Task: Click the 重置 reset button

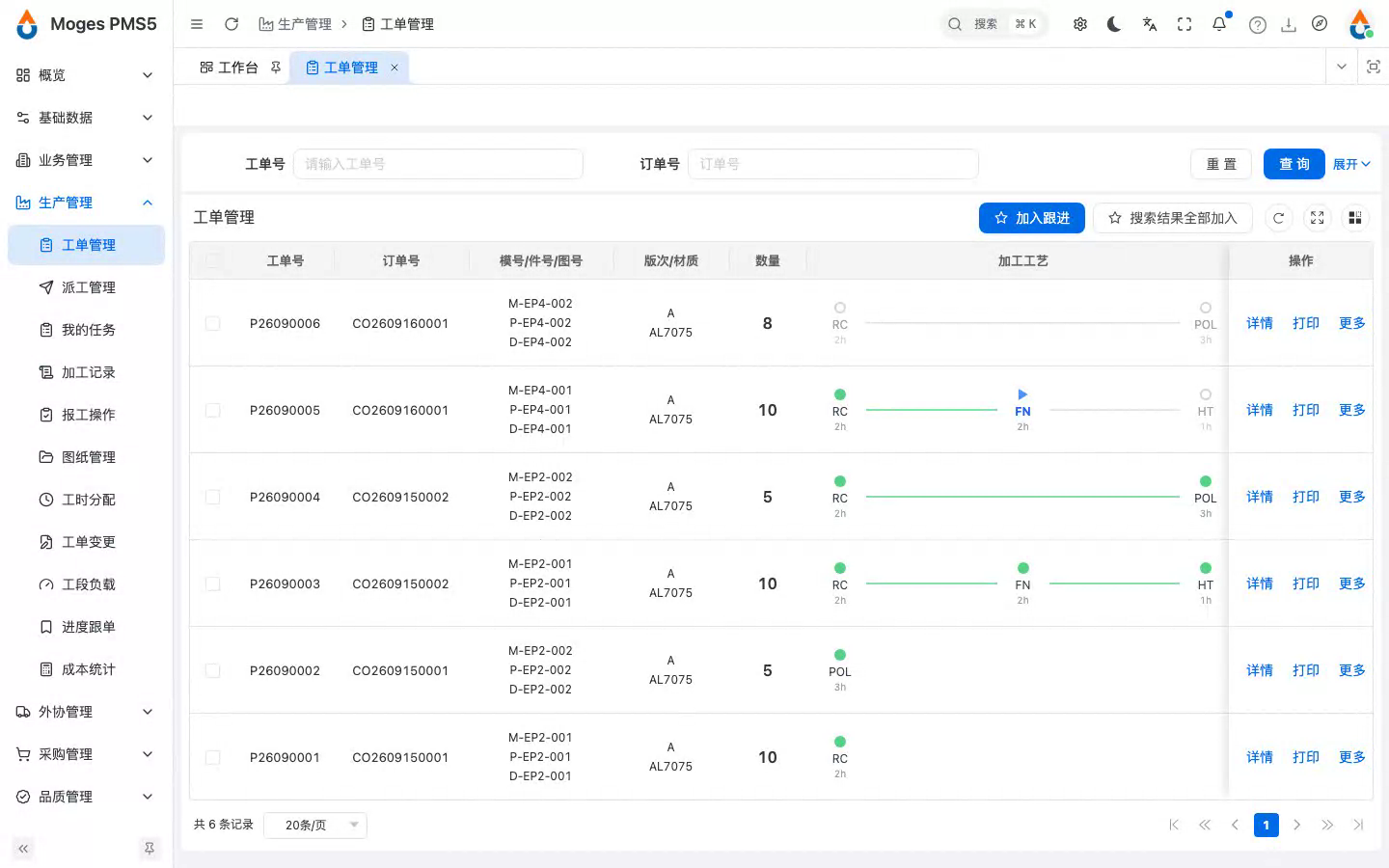Action: [1221, 164]
